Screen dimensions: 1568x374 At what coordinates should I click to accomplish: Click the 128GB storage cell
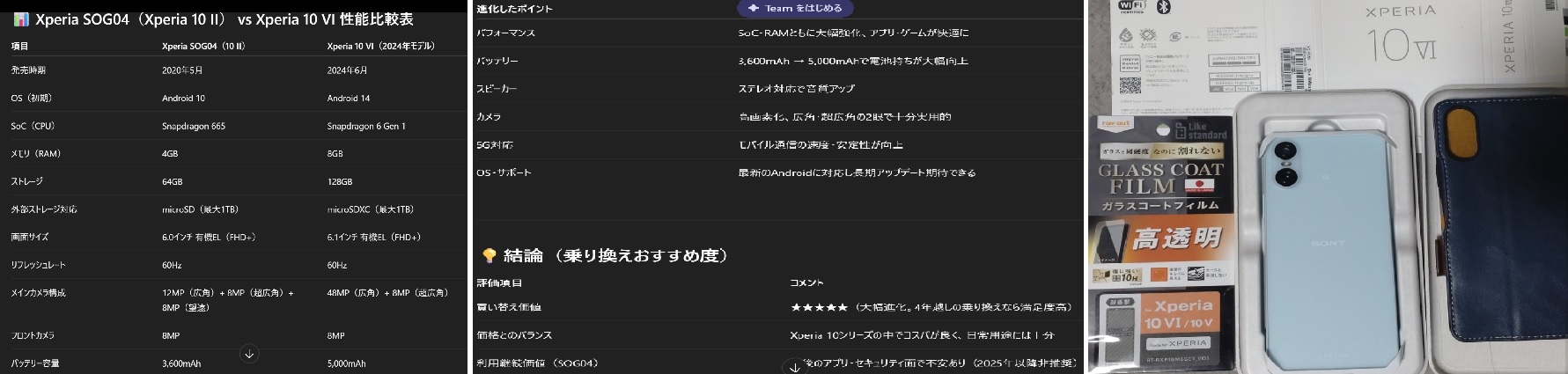[x=340, y=182]
